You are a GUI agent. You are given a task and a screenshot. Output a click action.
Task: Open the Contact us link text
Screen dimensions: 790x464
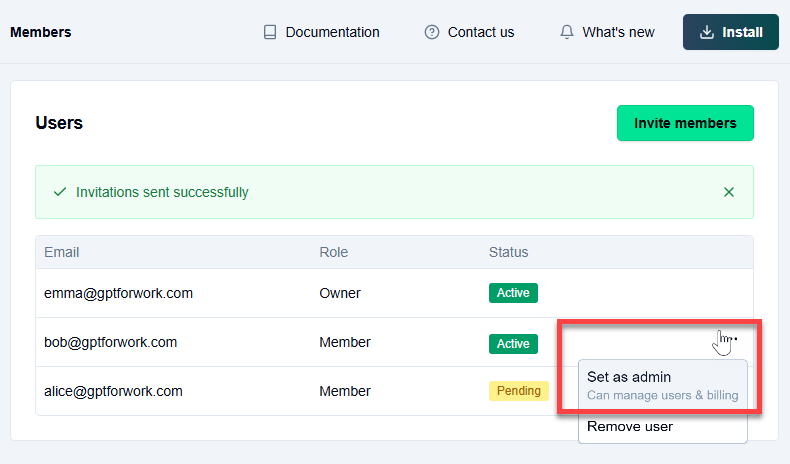click(481, 32)
